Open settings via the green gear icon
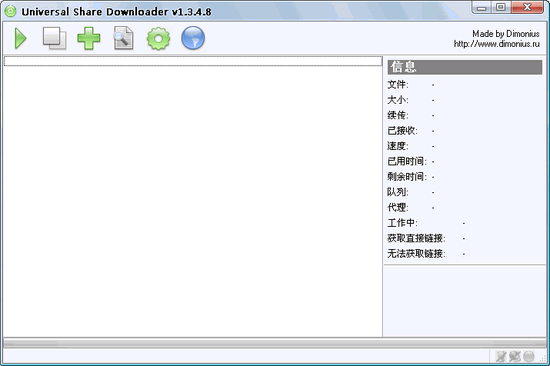The width and height of the screenshot is (550, 366). click(x=159, y=38)
